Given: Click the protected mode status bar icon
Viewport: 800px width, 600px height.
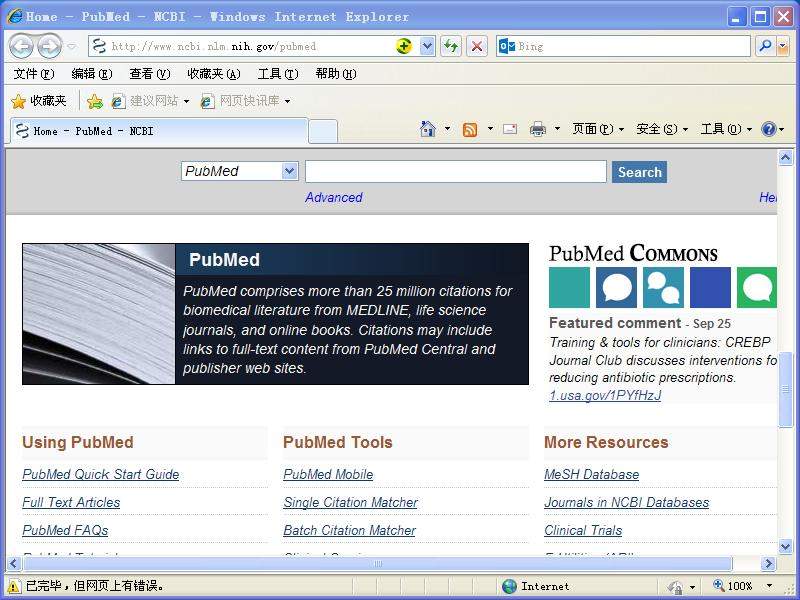Looking at the screenshot, I should point(676,587).
